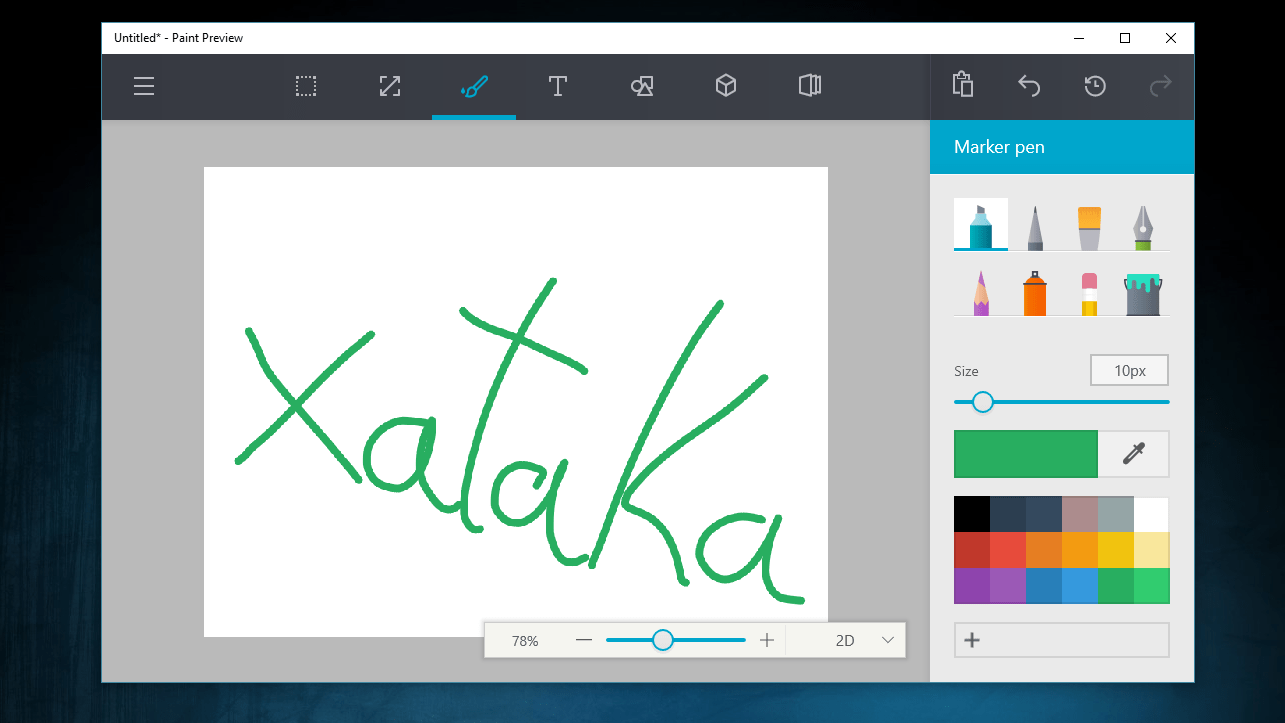Screen dimensions: 1285x723
Task: Open the Stickers tool
Action: click(810, 86)
